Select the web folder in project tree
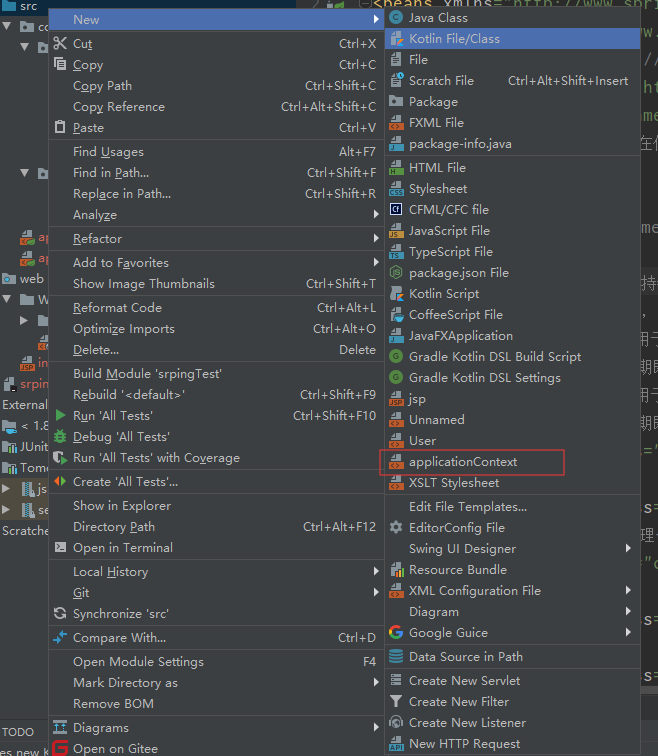 [x=23, y=279]
